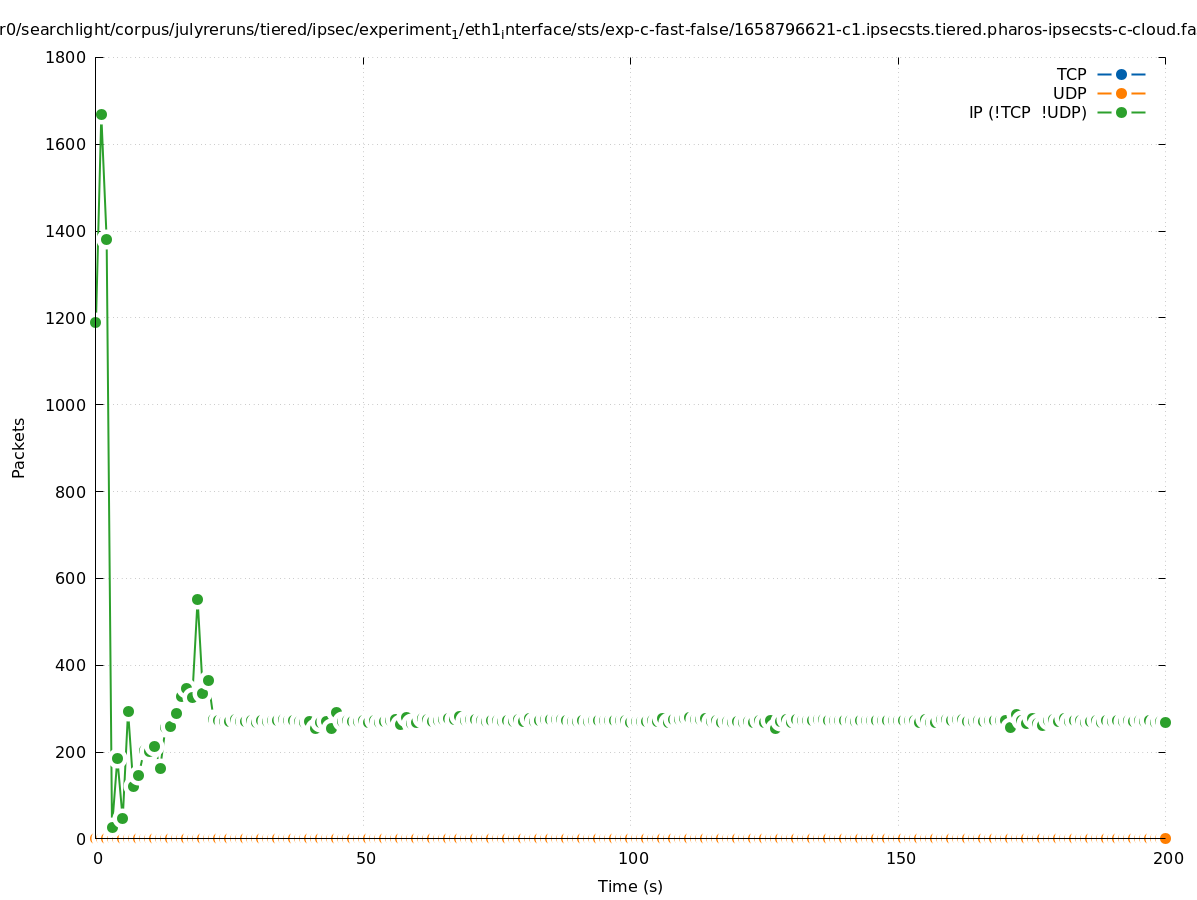Click the first green point at 1190 packets
The width and height of the screenshot is (1197, 900).
tap(95, 322)
